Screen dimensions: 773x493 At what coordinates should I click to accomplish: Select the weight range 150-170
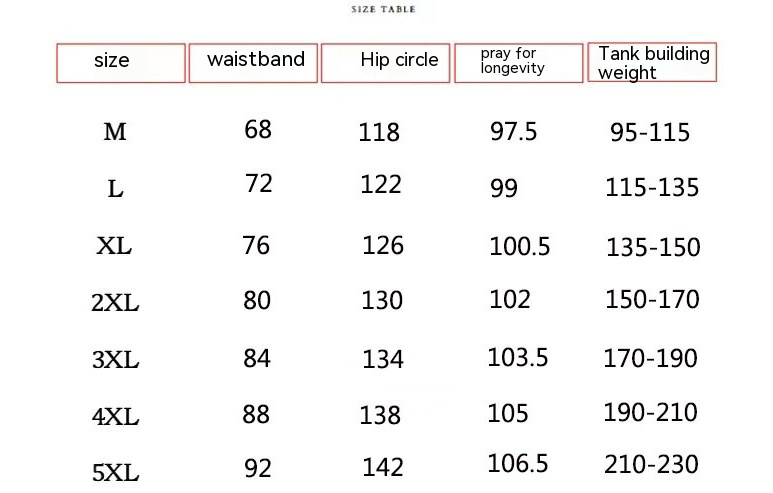pos(652,299)
